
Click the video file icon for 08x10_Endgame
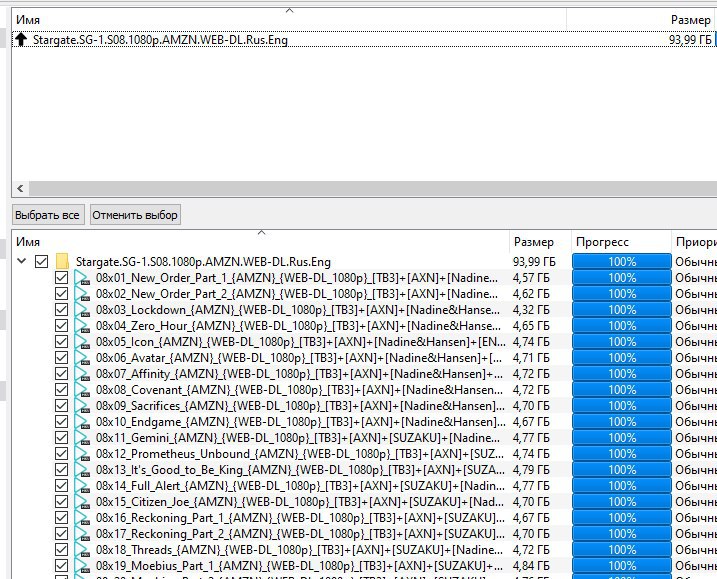(x=82, y=422)
